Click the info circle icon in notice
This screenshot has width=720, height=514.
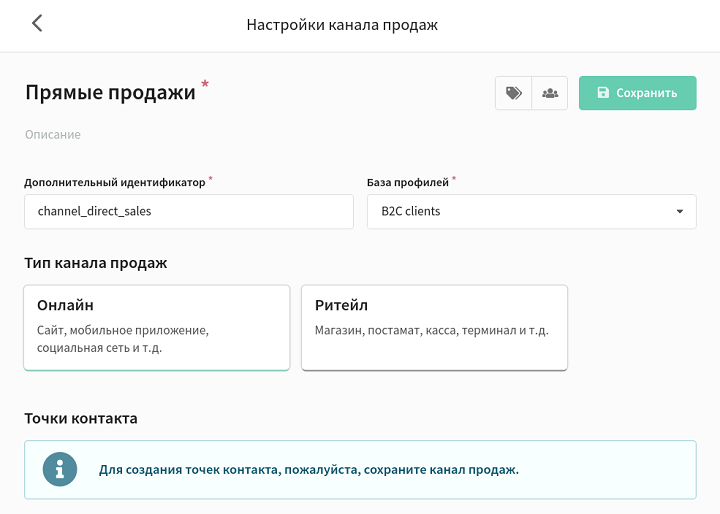[x=60, y=469]
